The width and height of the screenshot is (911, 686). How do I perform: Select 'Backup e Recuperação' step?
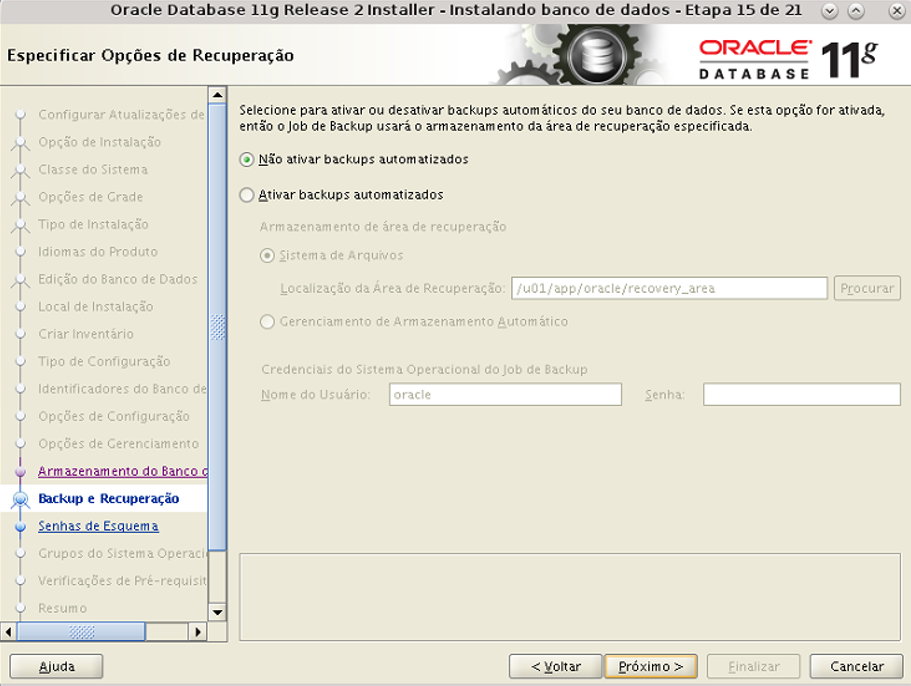click(x=109, y=498)
